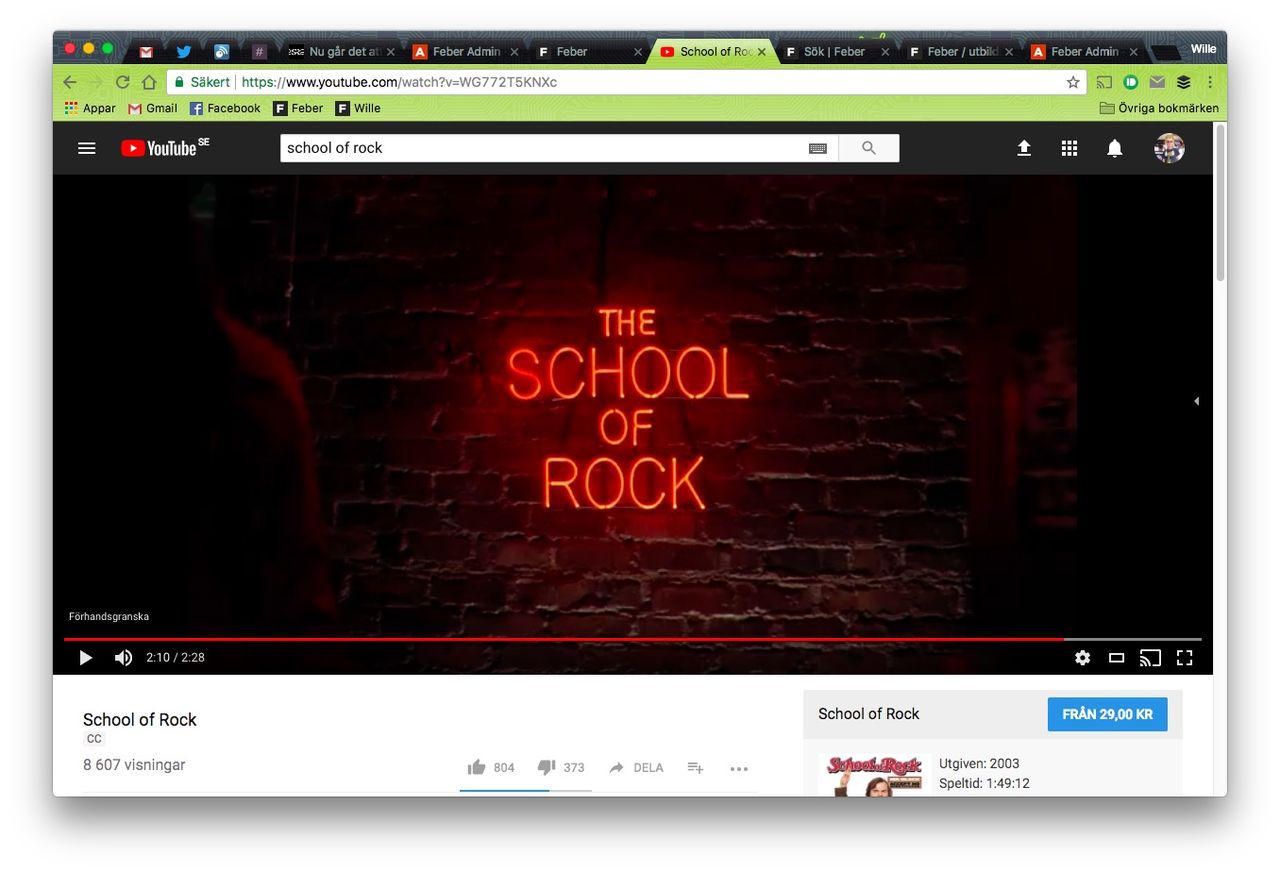1280x872 pixels.
Task: Click the '8 607 visningar' view count
Action: coord(134,765)
